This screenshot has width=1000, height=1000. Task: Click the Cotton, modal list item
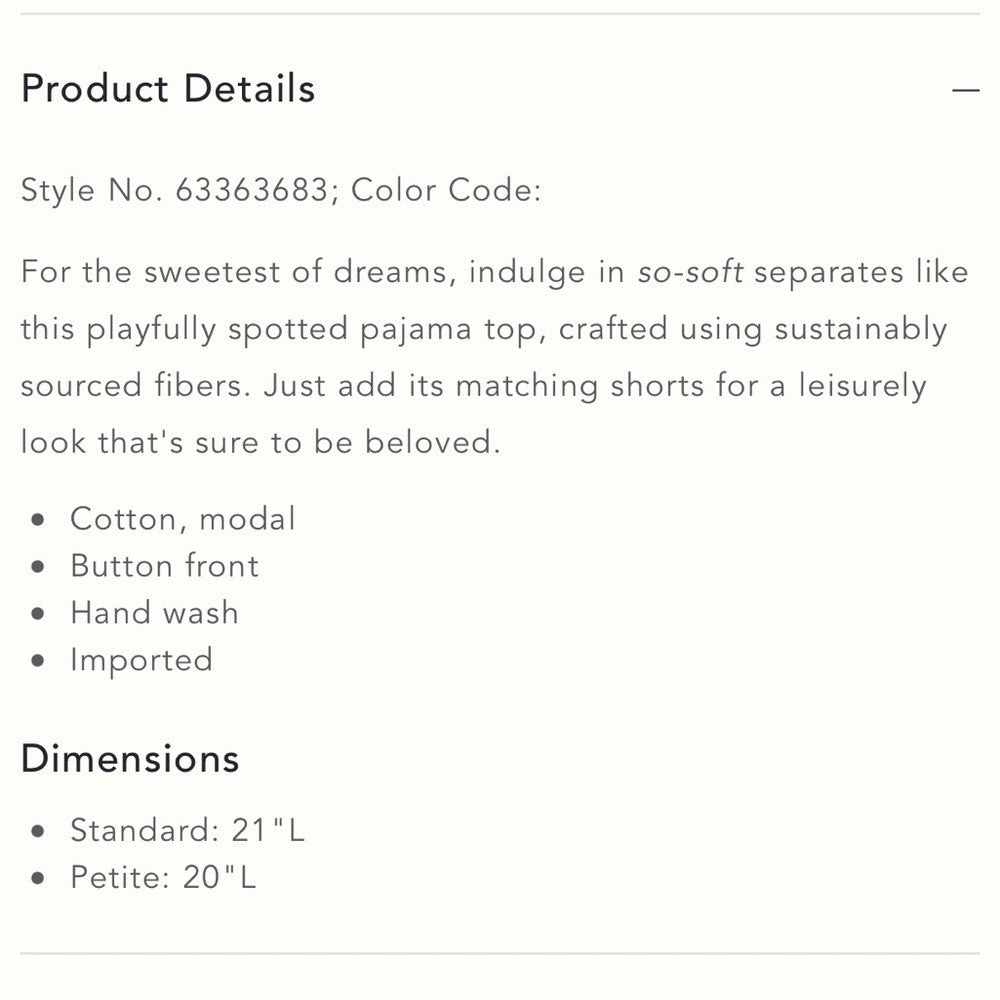183,519
